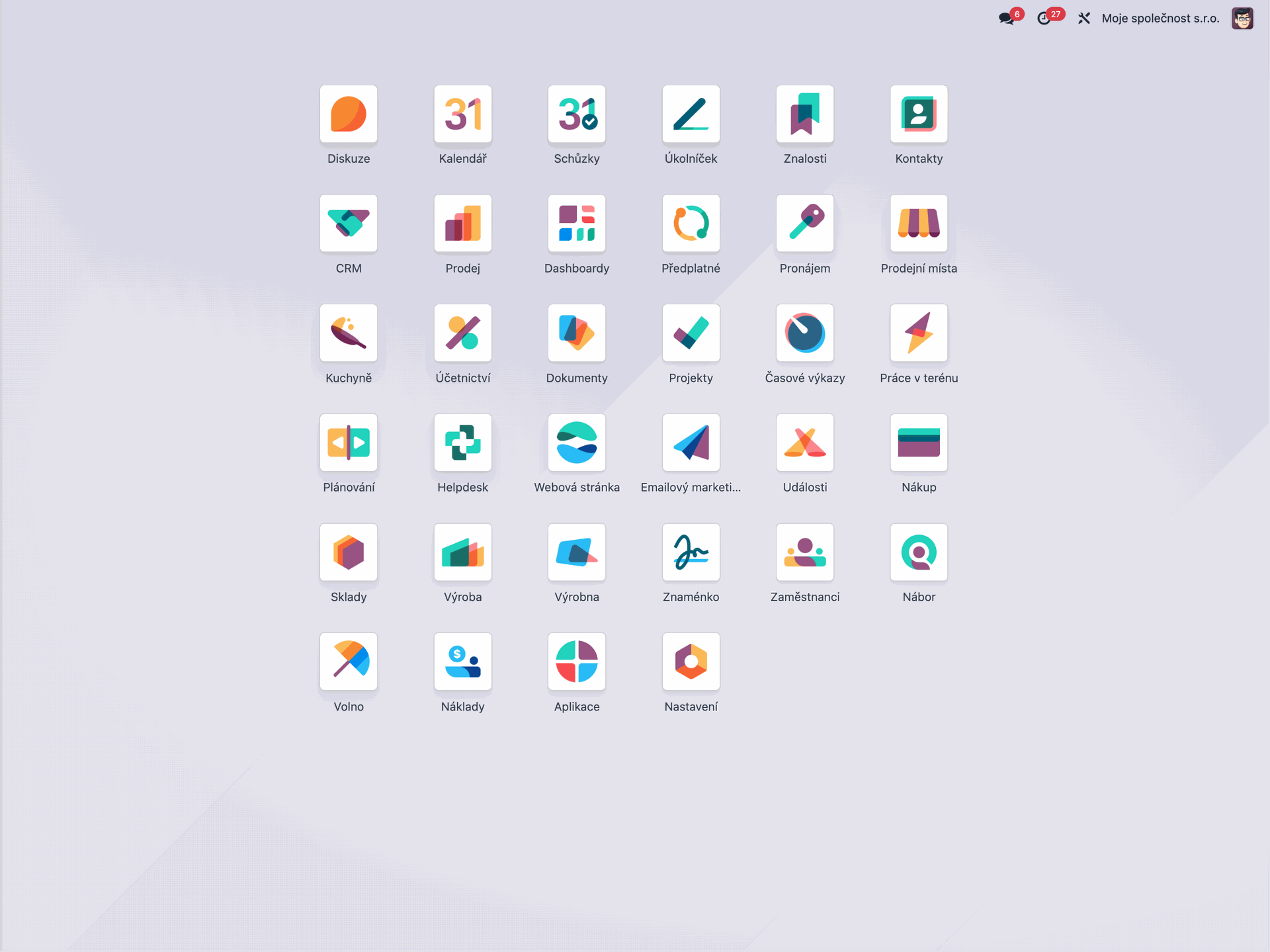Viewport: 1270px width, 952px height.
Task: Launch the Dokumenty app
Action: (577, 333)
